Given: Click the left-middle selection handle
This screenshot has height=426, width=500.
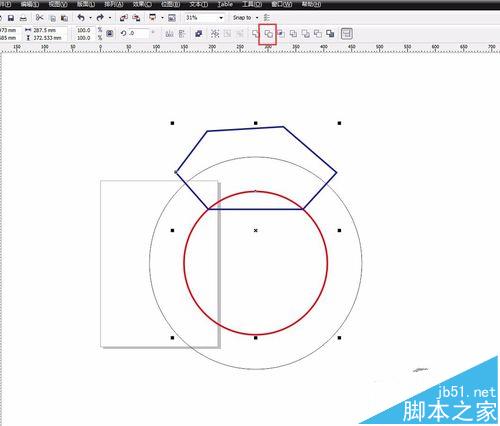Looking at the screenshot, I should 172,230.
